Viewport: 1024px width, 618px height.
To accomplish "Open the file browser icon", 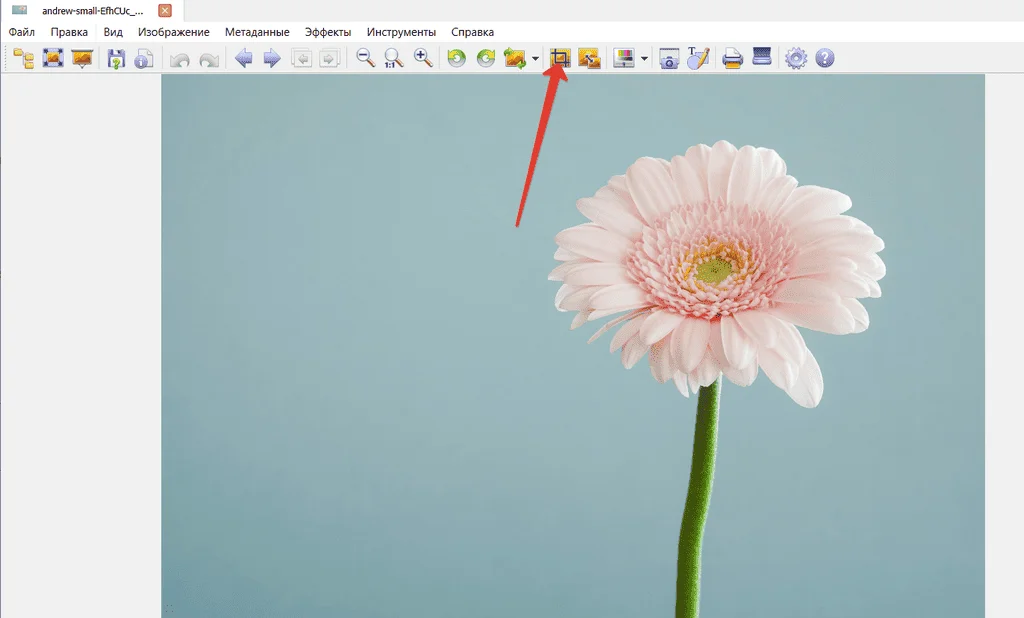I will pos(23,59).
